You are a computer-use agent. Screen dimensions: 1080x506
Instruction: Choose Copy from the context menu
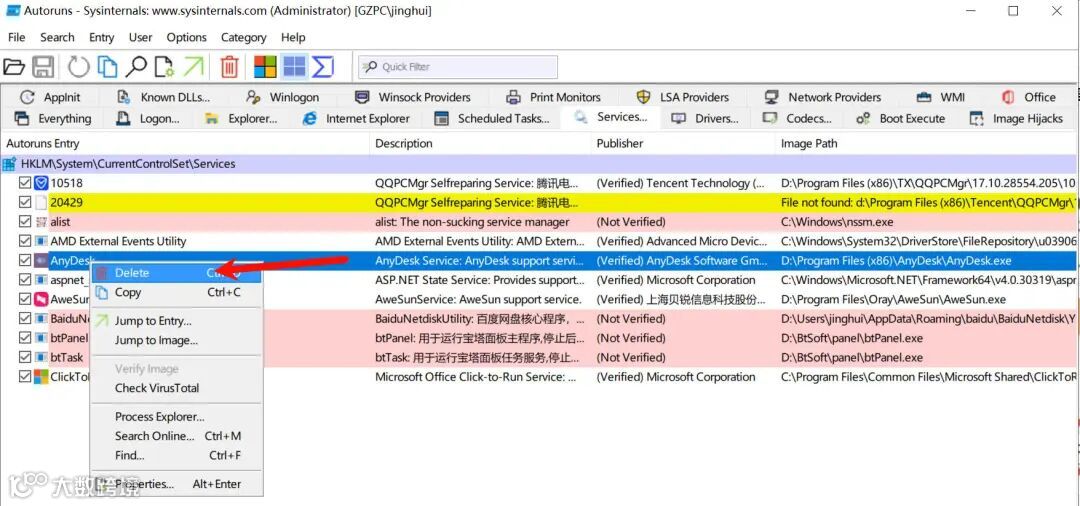(176, 292)
